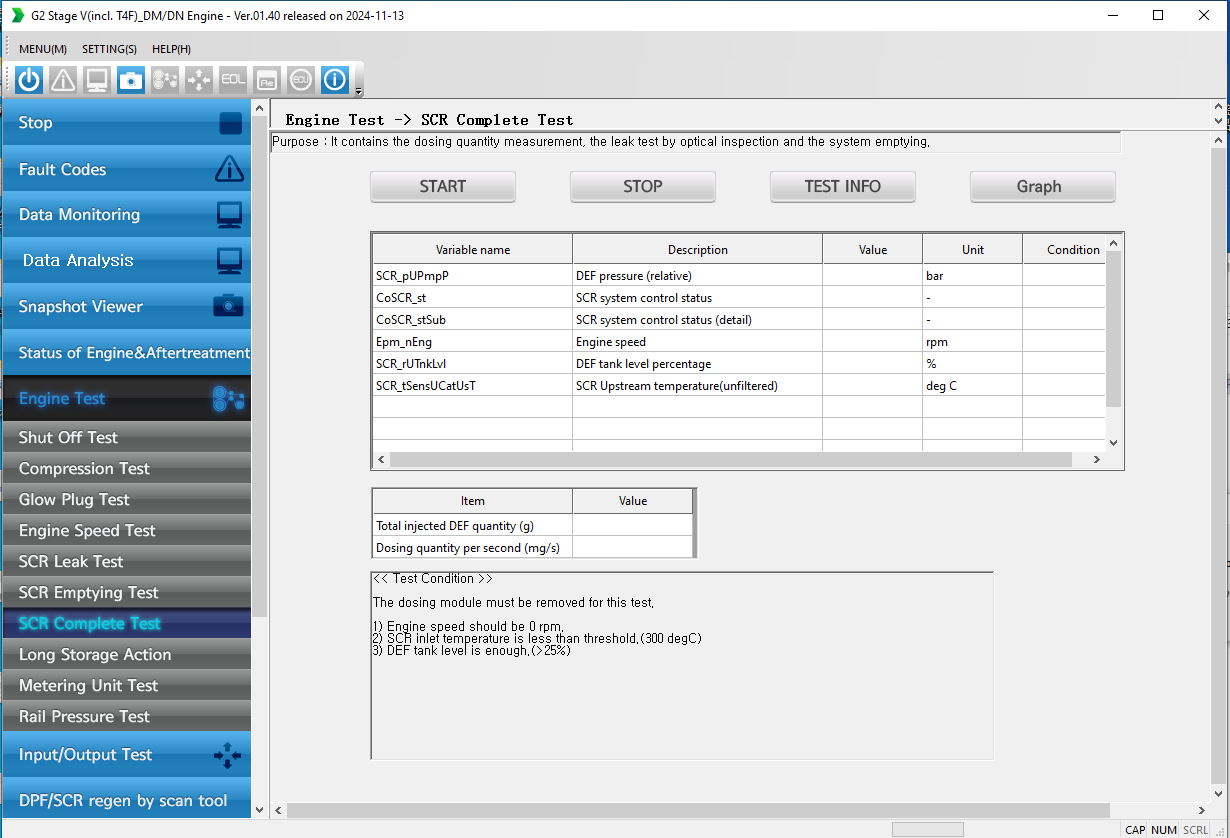Click the Description column header
Viewport: 1230px width, 838px height.
(x=698, y=250)
